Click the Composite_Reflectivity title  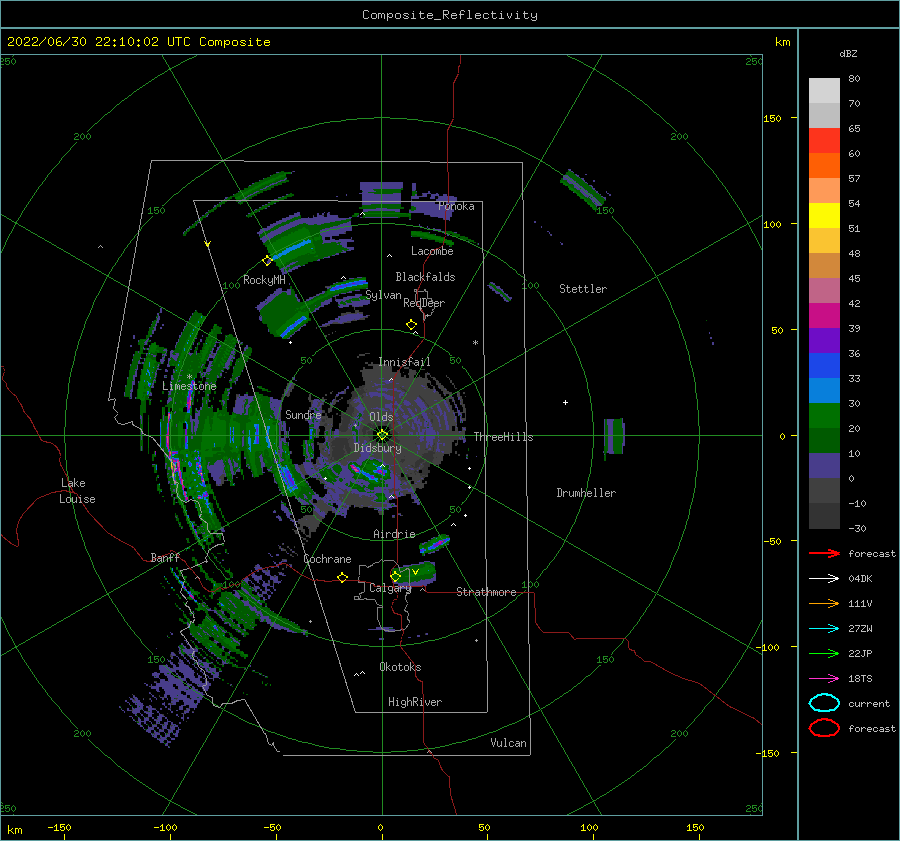[450, 15]
